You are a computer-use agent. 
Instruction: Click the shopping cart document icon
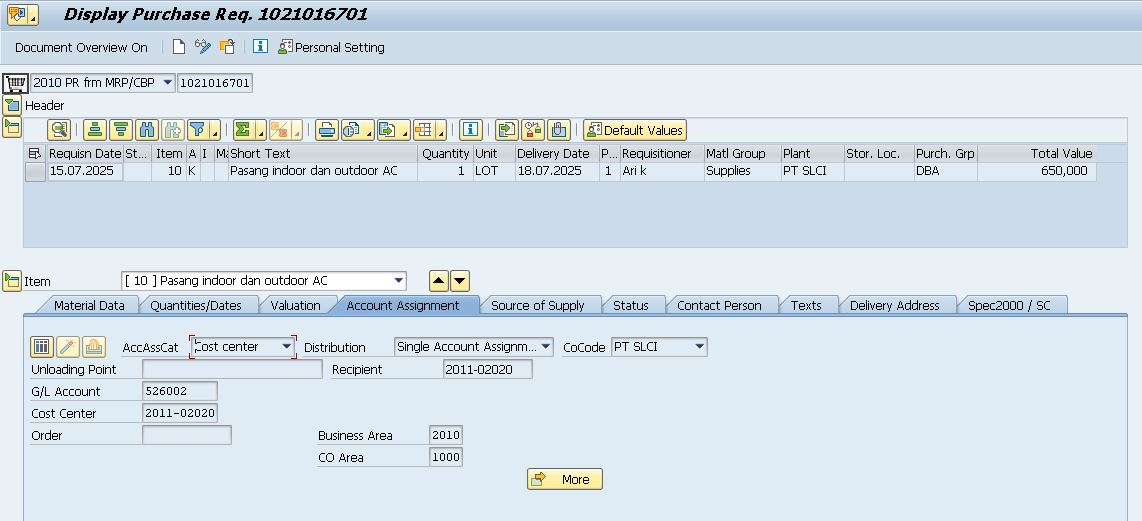[x=15, y=83]
